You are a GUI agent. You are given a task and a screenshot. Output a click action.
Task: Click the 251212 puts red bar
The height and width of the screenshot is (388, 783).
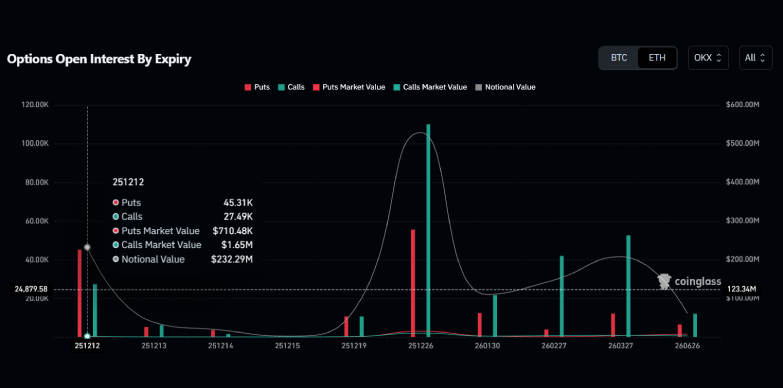[79, 293]
